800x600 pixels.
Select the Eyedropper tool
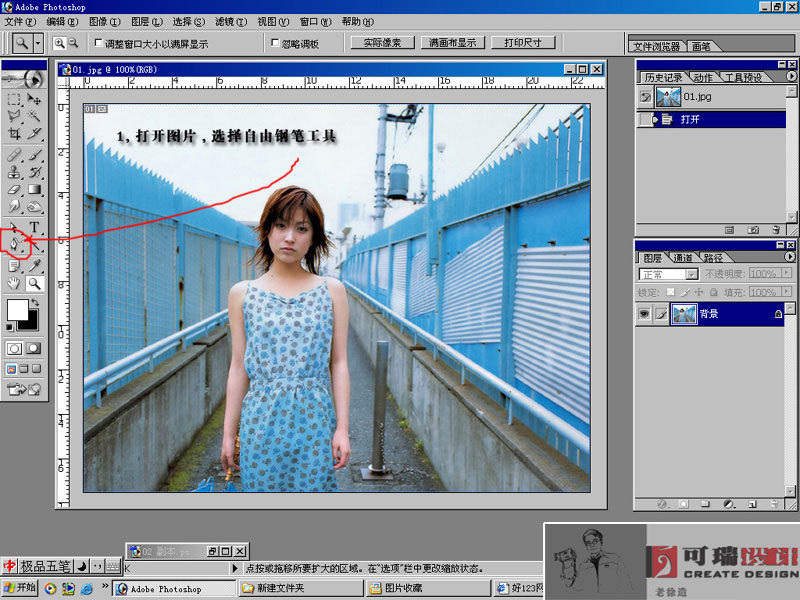coord(35,265)
